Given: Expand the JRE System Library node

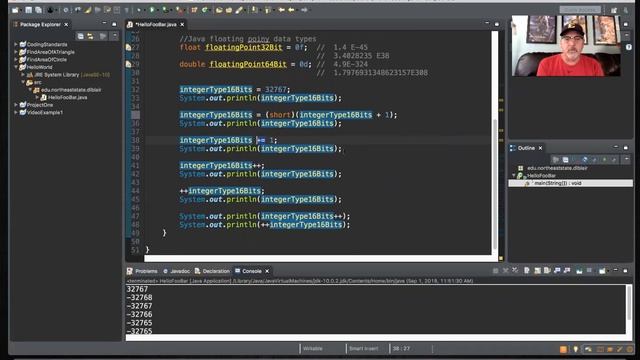Looking at the screenshot, I should pos(23,75).
